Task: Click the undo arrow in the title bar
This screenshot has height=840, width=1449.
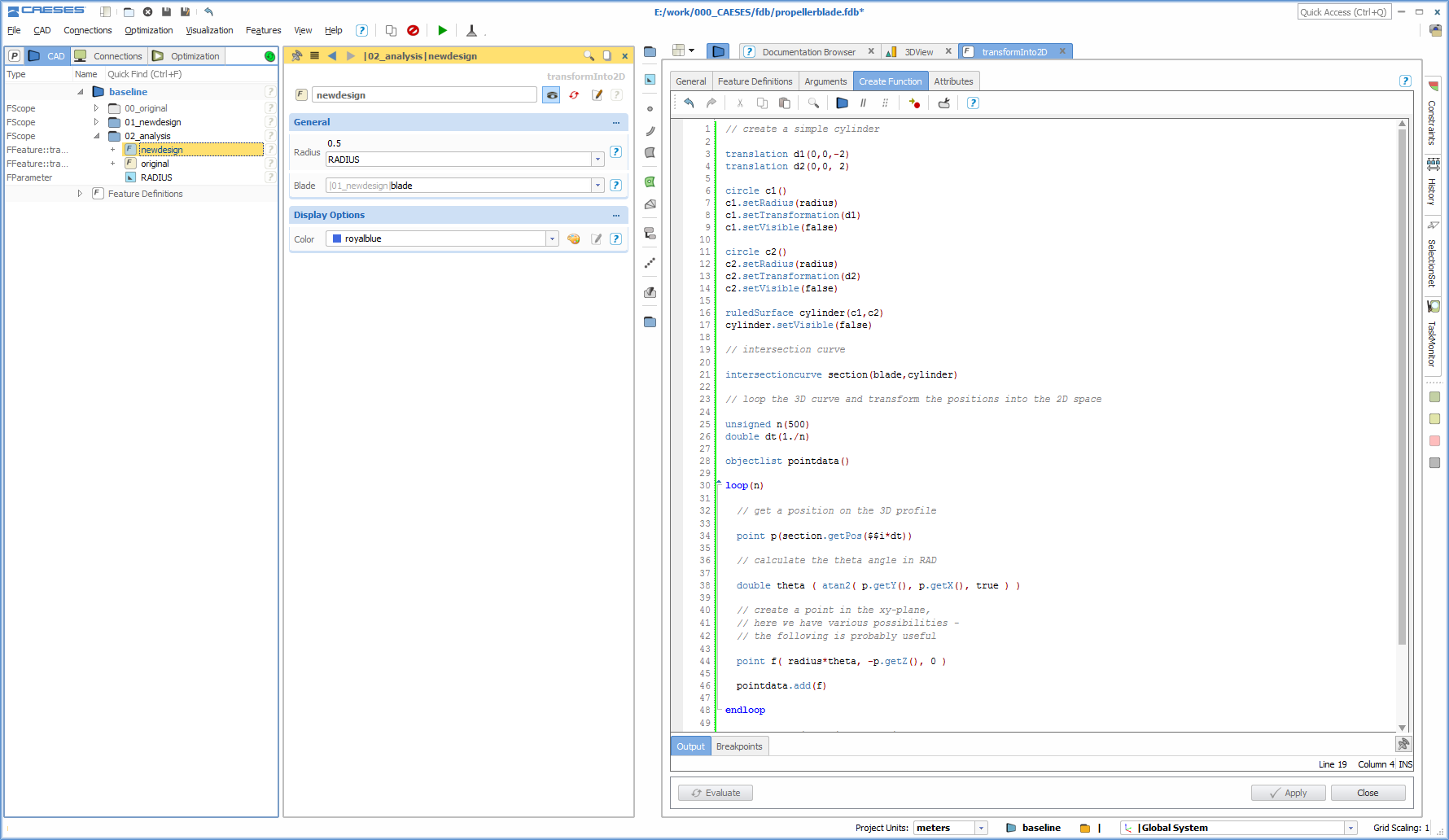Action: click(x=208, y=11)
